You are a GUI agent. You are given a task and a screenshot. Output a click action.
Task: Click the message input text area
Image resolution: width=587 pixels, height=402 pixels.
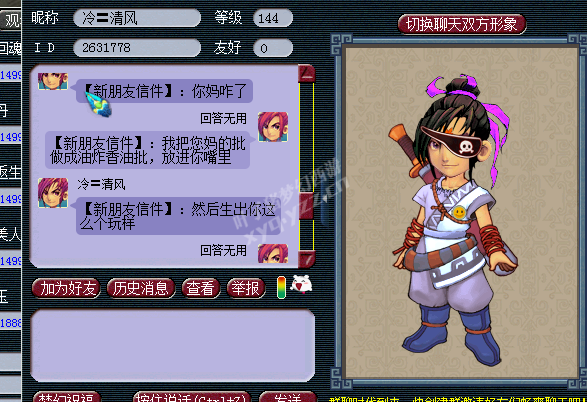[x=173, y=345]
